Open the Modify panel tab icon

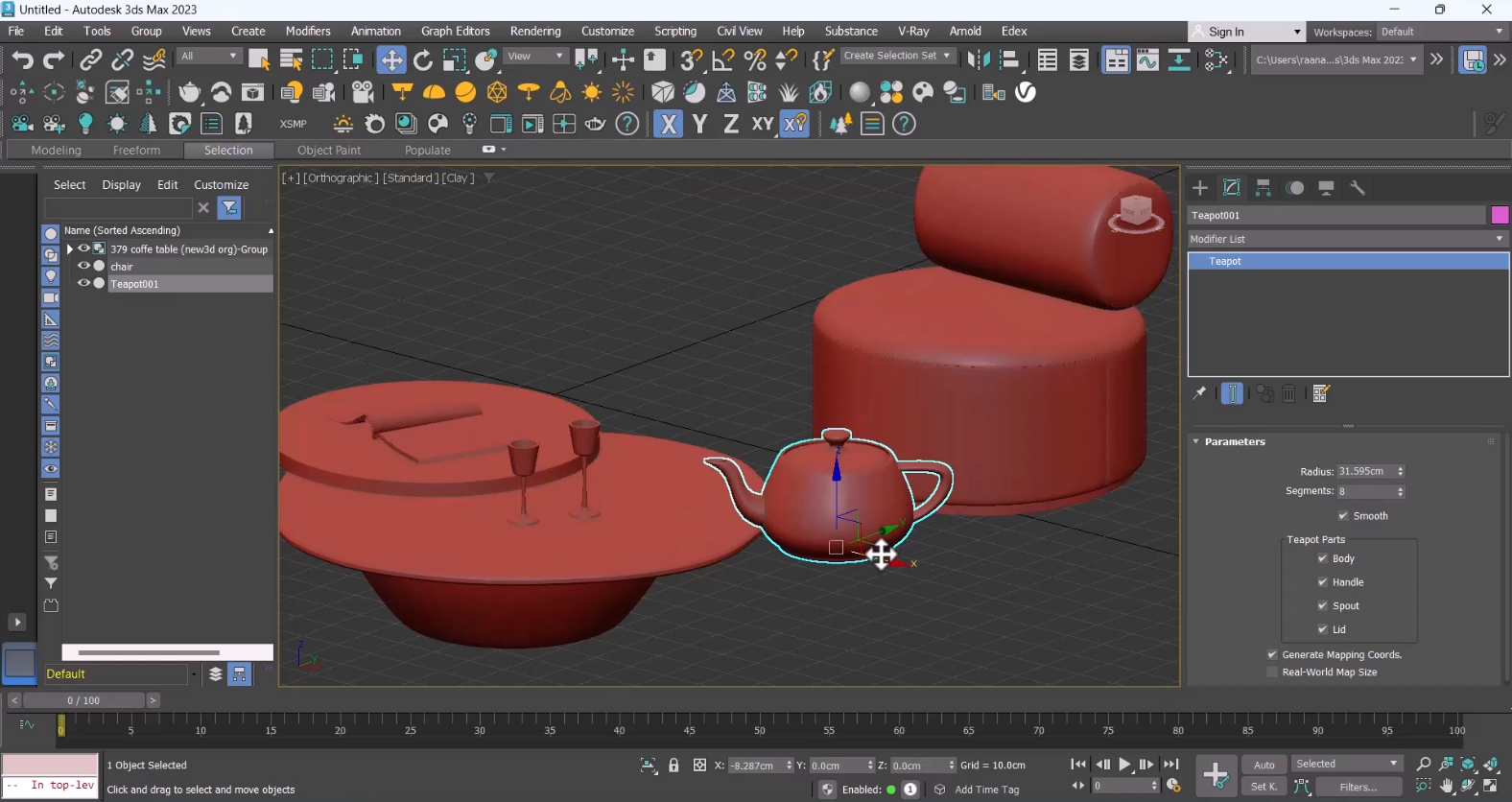click(1232, 188)
